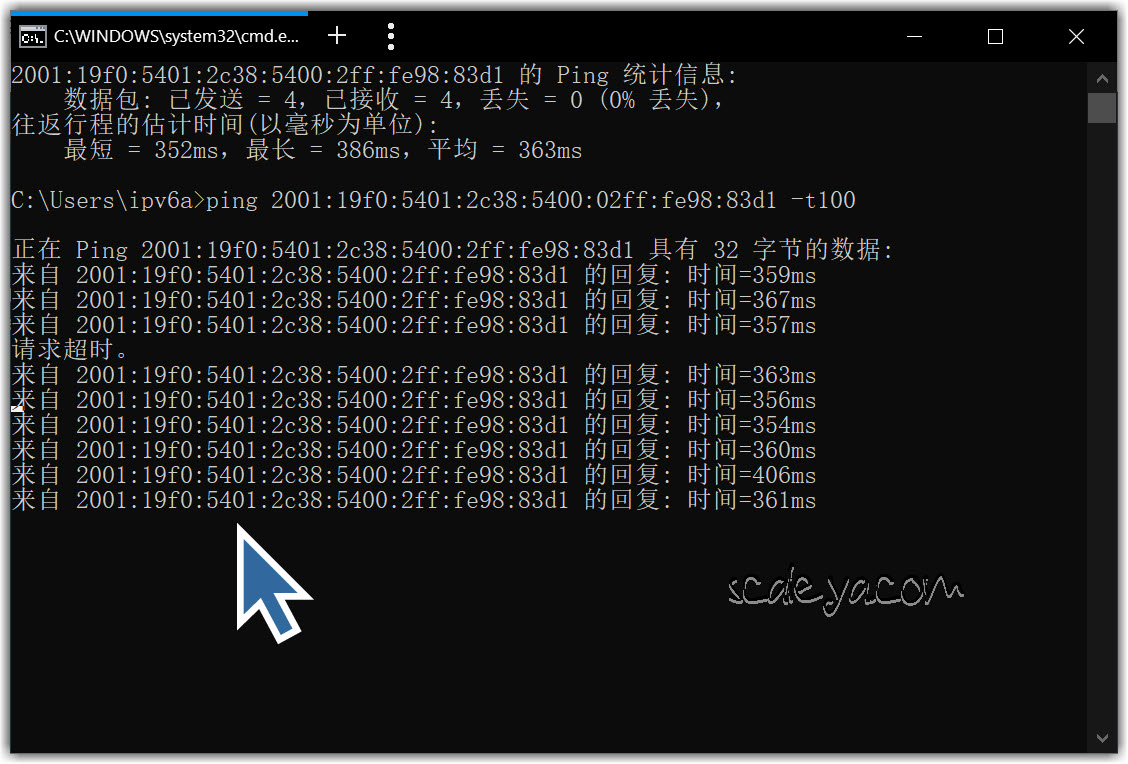Screen dimensions: 1128x764
Task: Click the scrollbar up arrow
Action: tap(1102, 78)
